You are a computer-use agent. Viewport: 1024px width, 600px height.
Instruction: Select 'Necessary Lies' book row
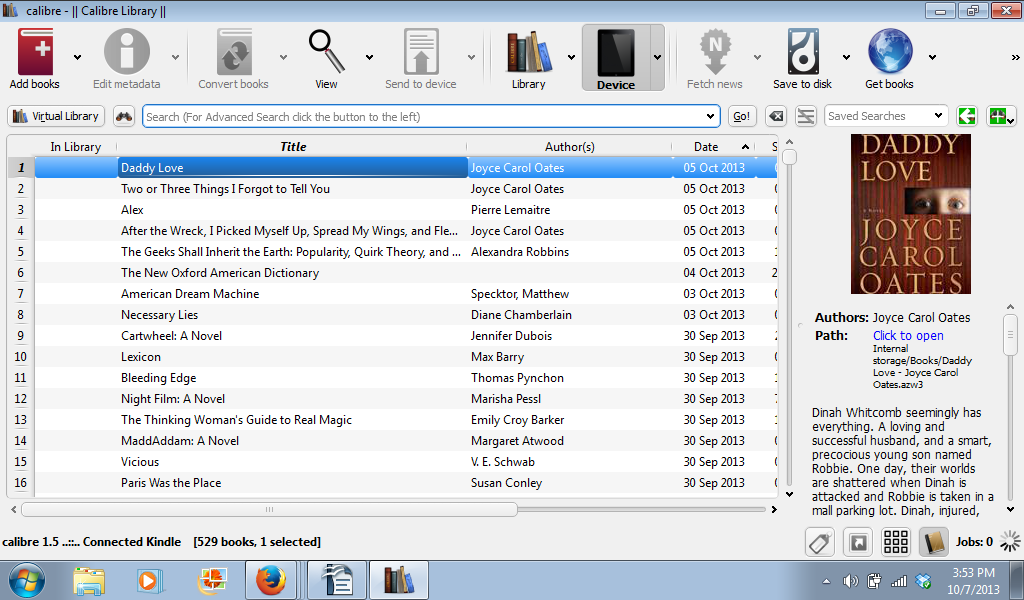tap(405, 315)
